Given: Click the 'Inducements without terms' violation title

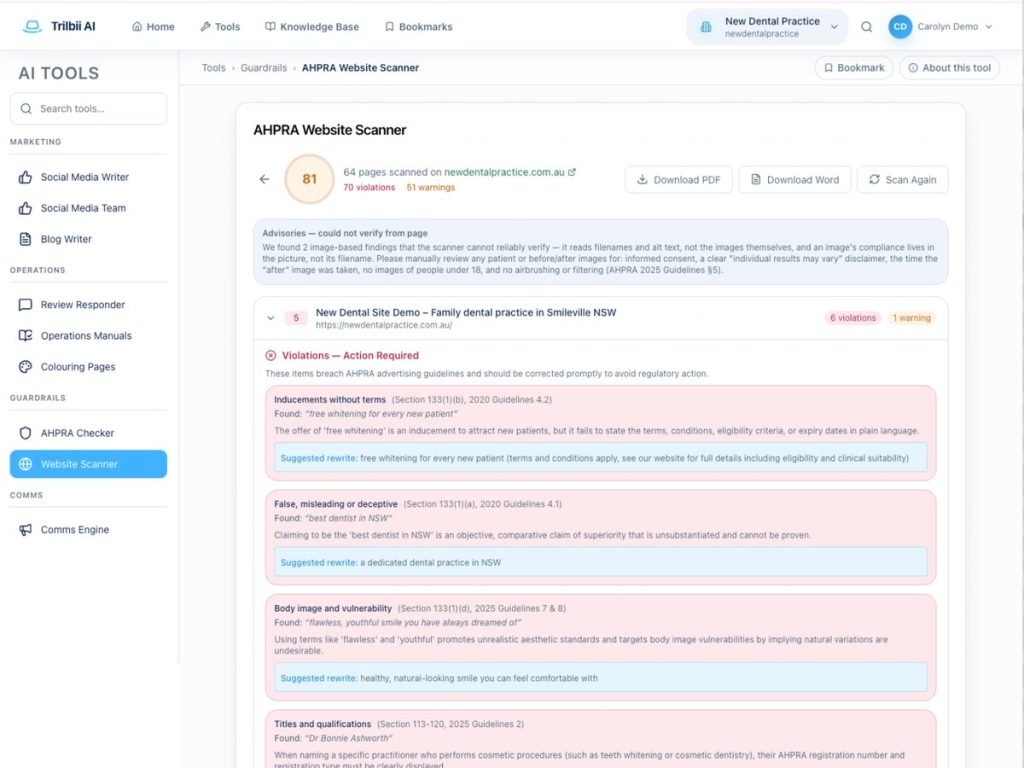Looking at the screenshot, I should pos(330,400).
